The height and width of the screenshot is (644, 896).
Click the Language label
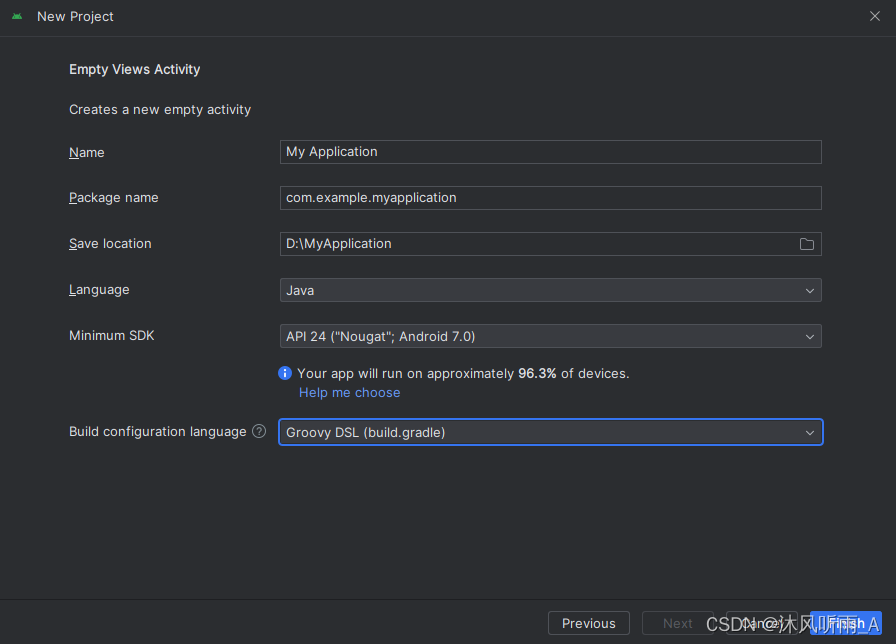tap(99, 290)
